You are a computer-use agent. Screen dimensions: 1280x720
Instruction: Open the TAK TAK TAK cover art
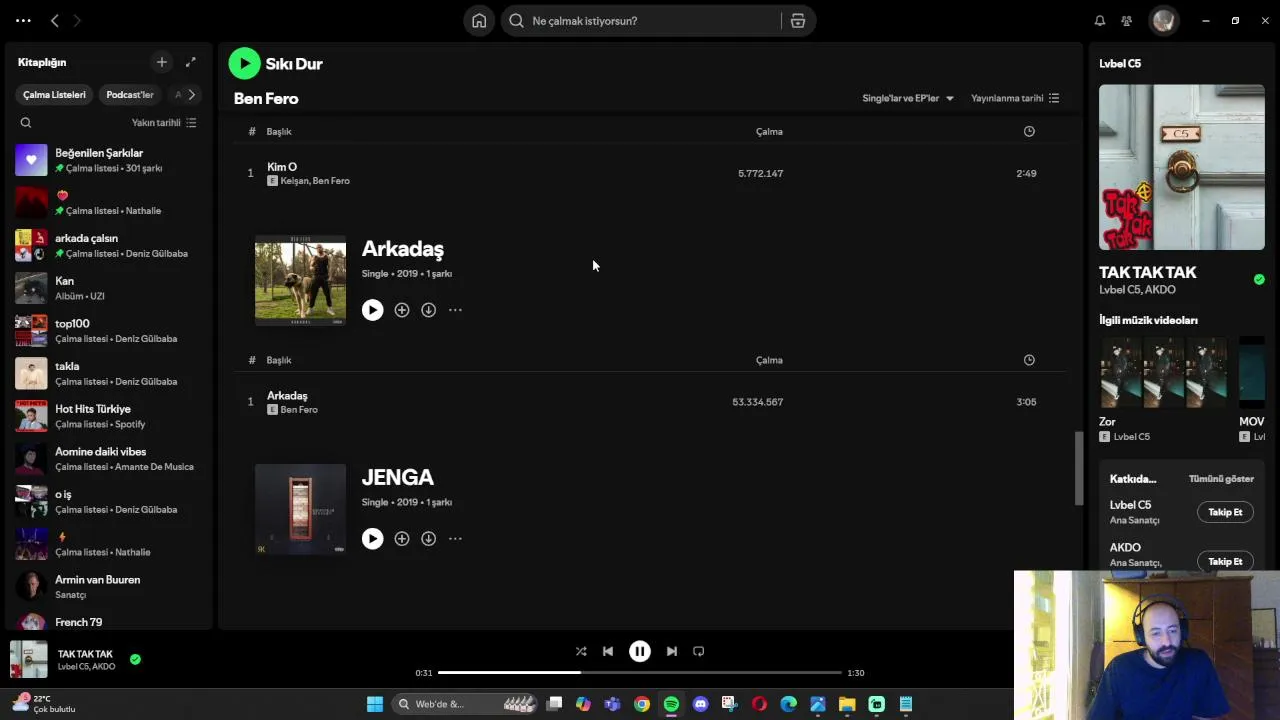pyautogui.click(x=1182, y=167)
